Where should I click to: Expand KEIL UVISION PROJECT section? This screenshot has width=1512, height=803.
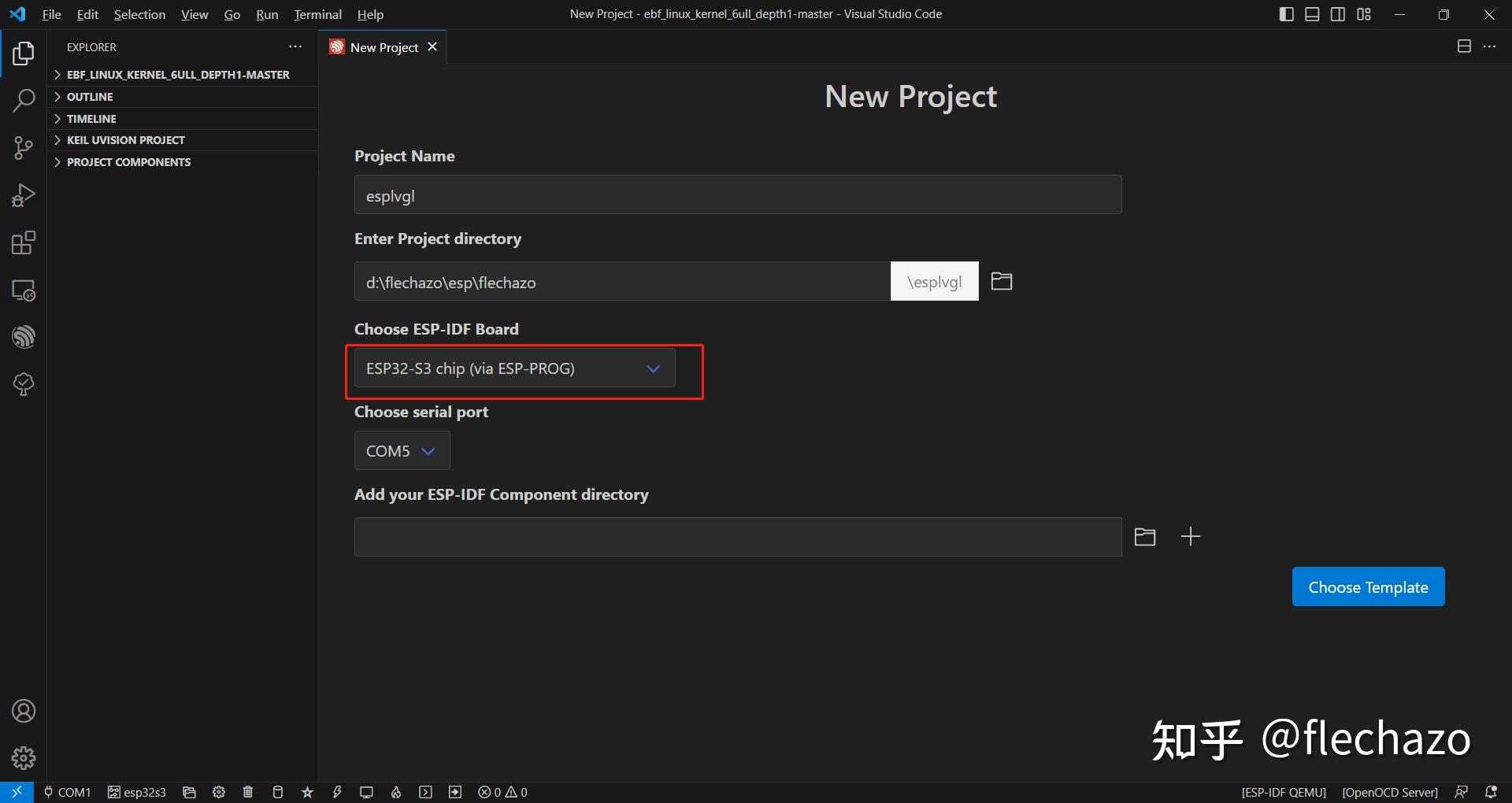(183, 140)
